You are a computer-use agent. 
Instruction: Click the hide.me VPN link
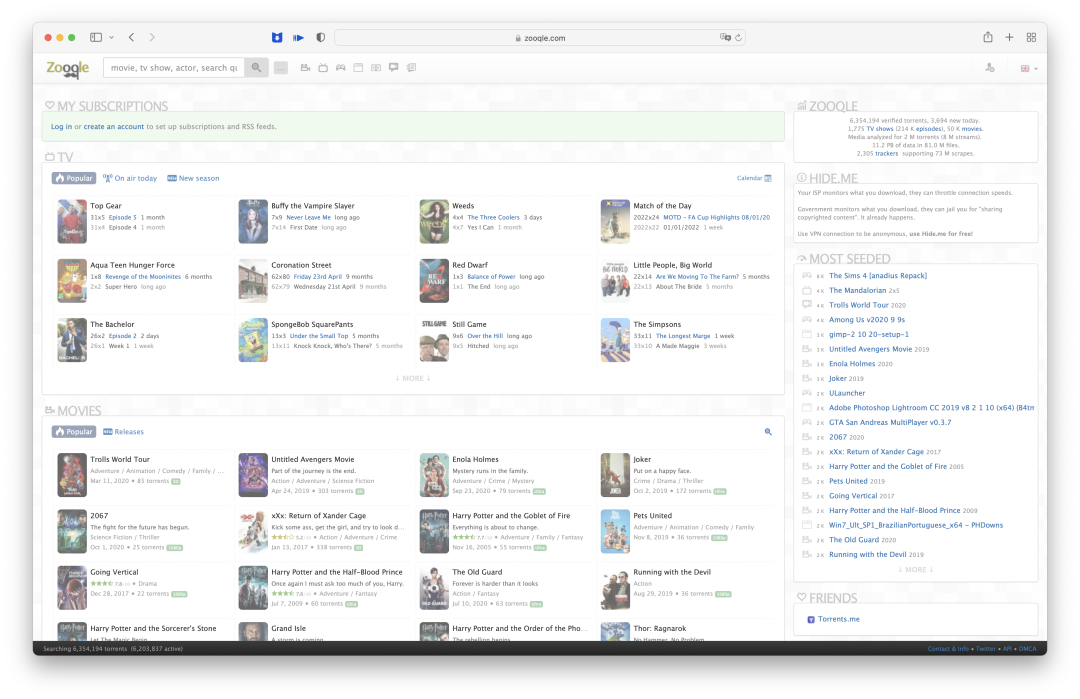coord(940,234)
